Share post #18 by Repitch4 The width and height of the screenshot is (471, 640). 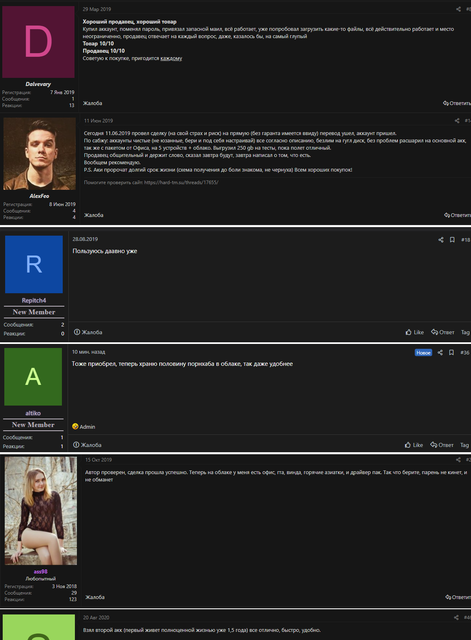coord(441,240)
